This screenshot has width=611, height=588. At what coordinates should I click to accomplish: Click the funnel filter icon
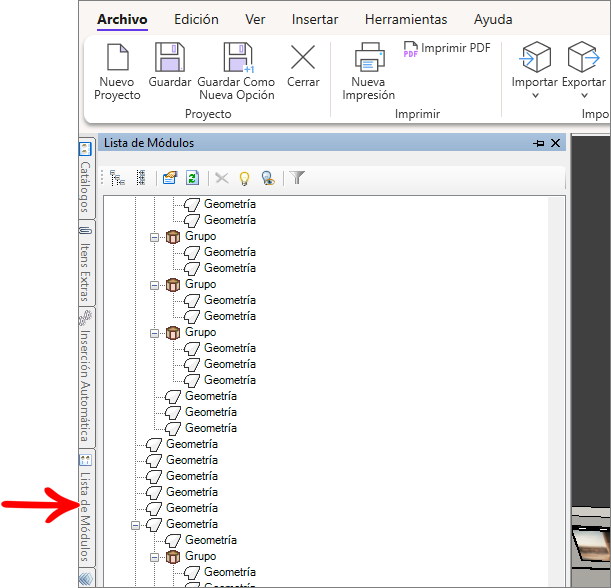(x=297, y=178)
